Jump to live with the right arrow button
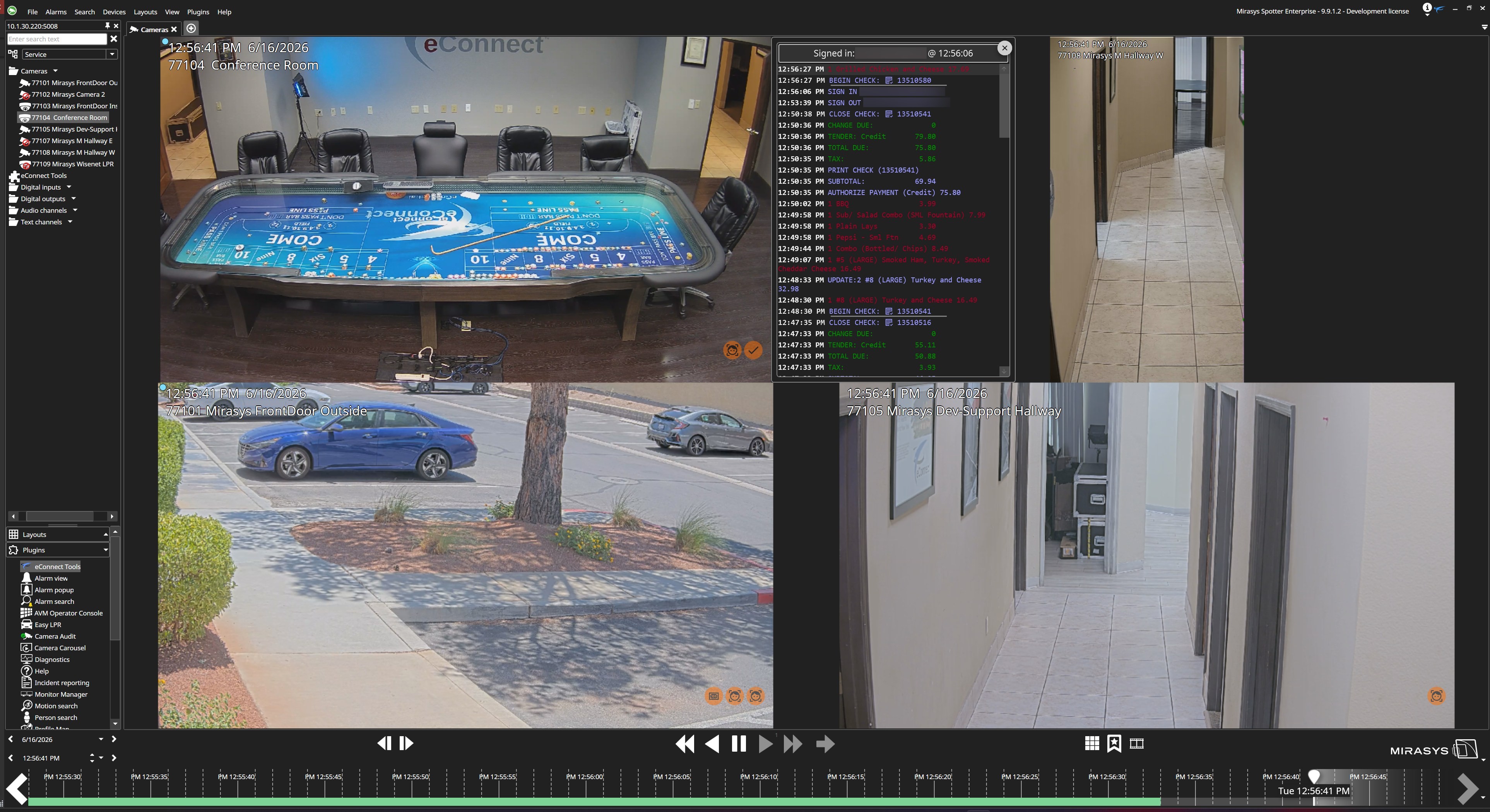Screen dimensions: 1490x812 pyautogui.click(x=825, y=744)
